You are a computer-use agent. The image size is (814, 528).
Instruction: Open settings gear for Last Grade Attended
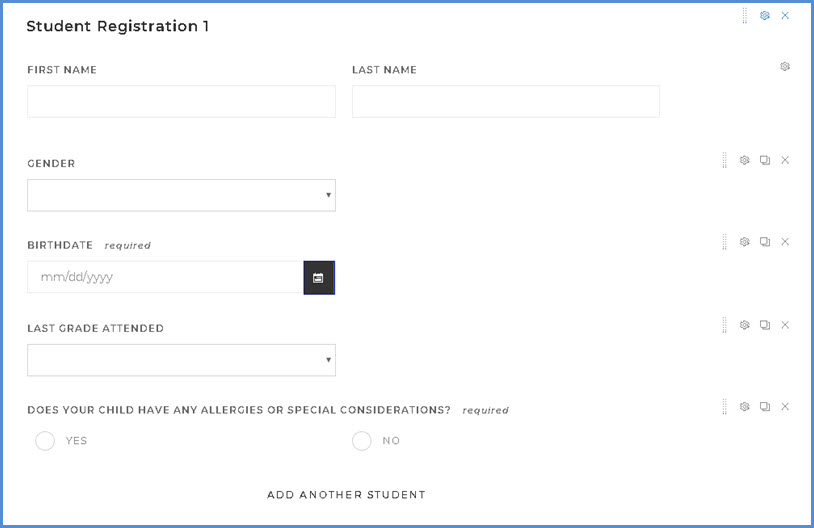click(744, 325)
